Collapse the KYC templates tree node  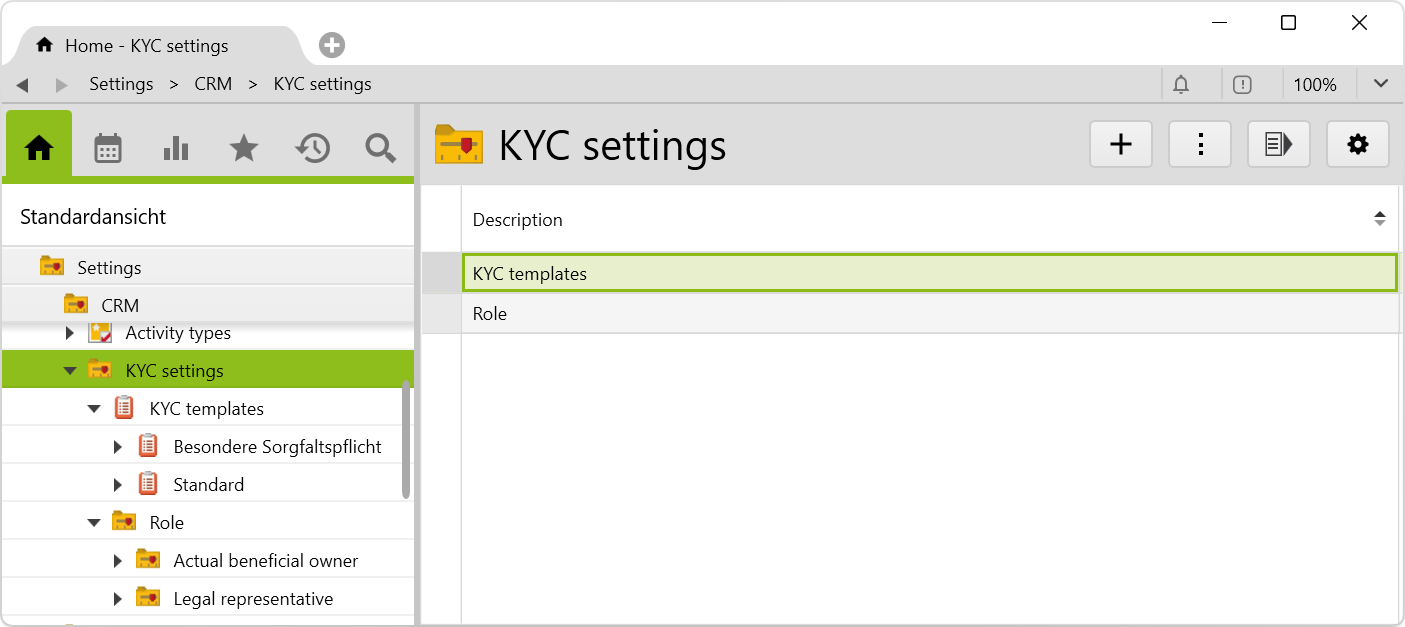[94, 409]
